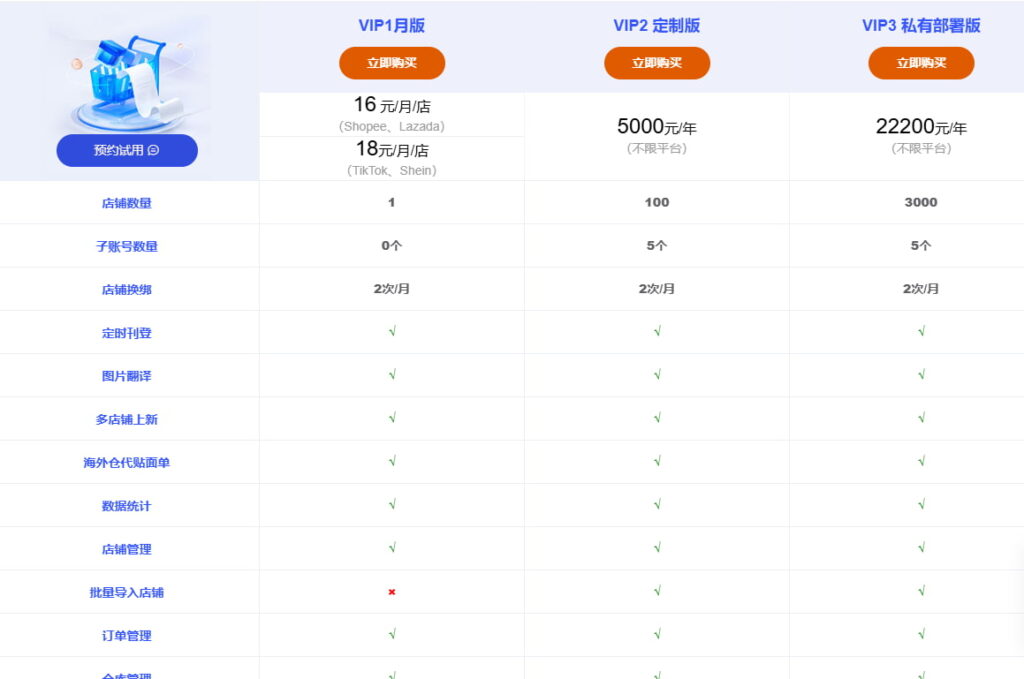
Task: Click the checkmark for 多店铺上新 under VIP1月版
Action: [391, 418]
